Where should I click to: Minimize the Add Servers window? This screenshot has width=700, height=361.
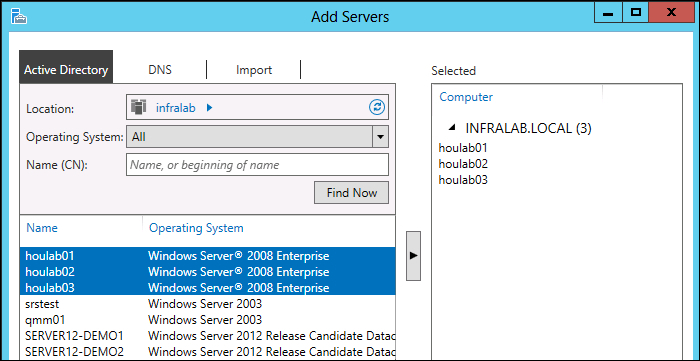tap(608, 12)
